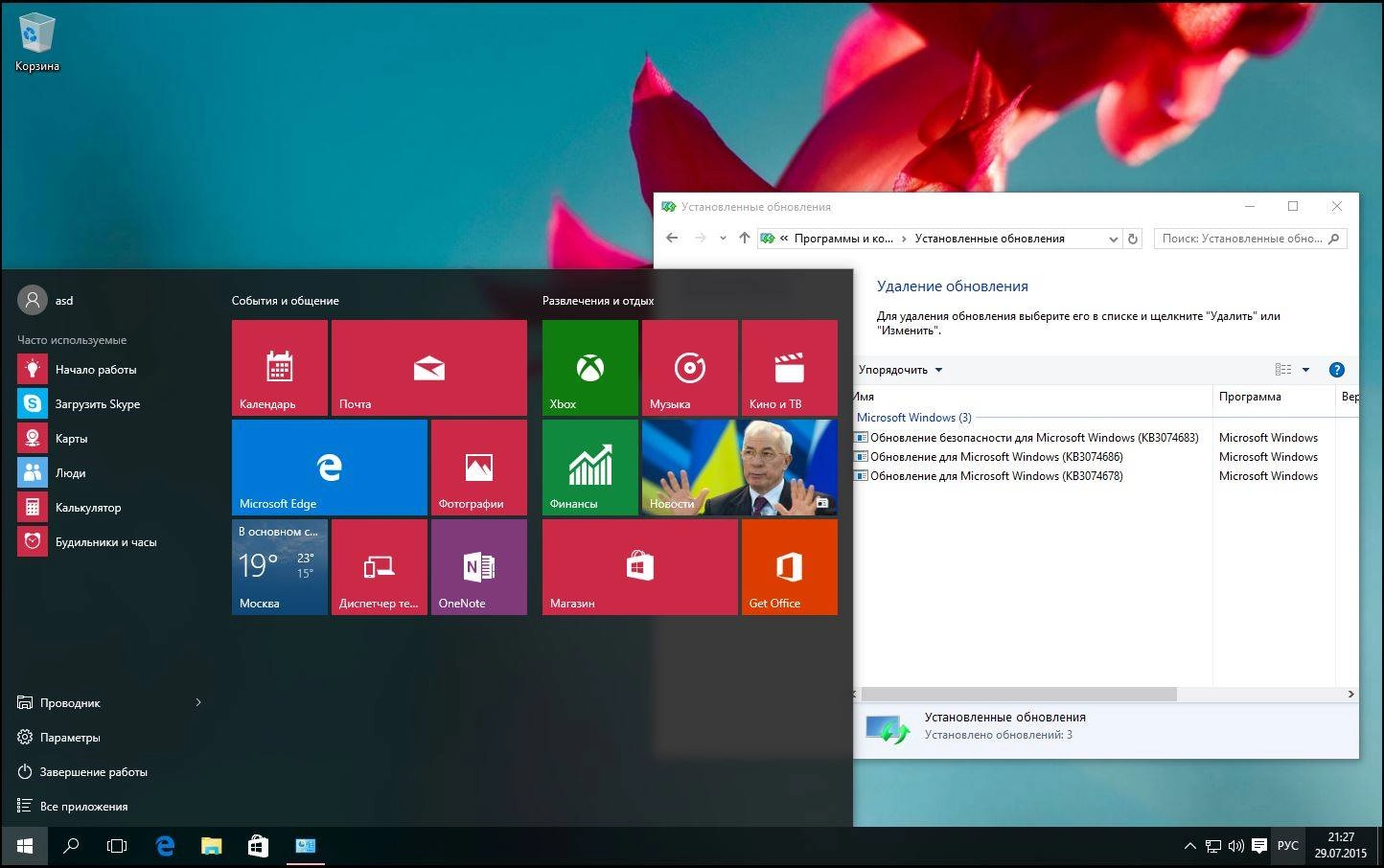The width and height of the screenshot is (1384, 868).
Task: Click the volume tray icon
Action: [x=1236, y=847]
